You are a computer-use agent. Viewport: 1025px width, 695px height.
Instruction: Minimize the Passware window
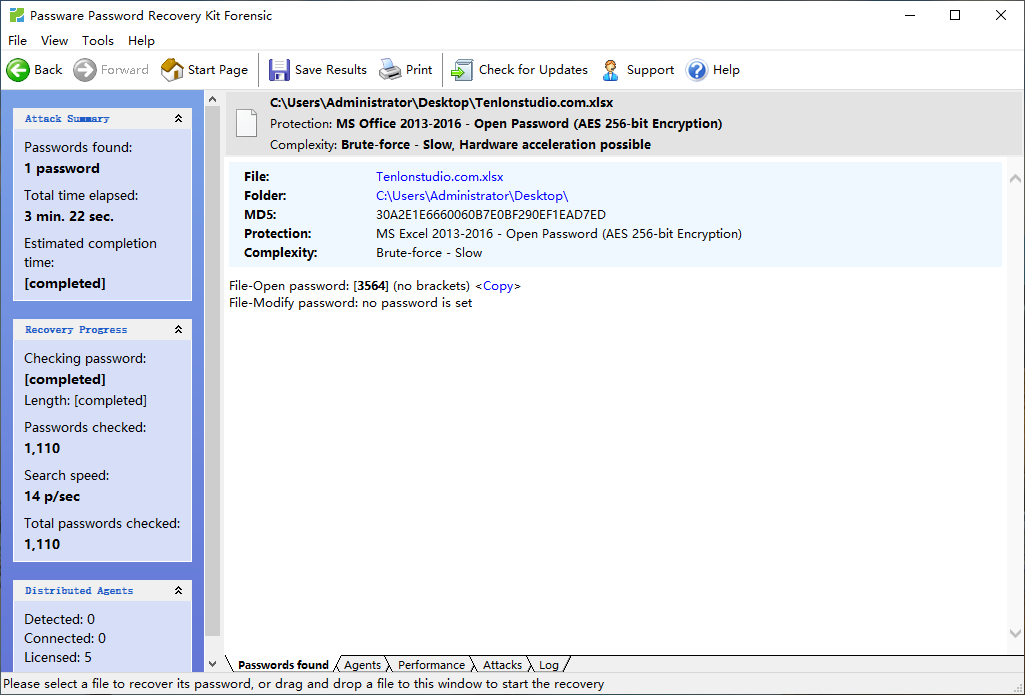click(910, 15)
